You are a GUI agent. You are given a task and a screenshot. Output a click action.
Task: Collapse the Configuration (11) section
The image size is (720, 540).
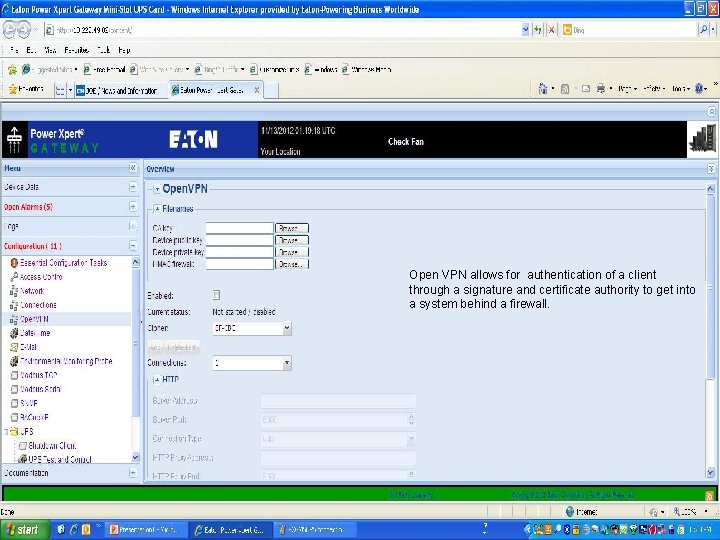133,246
